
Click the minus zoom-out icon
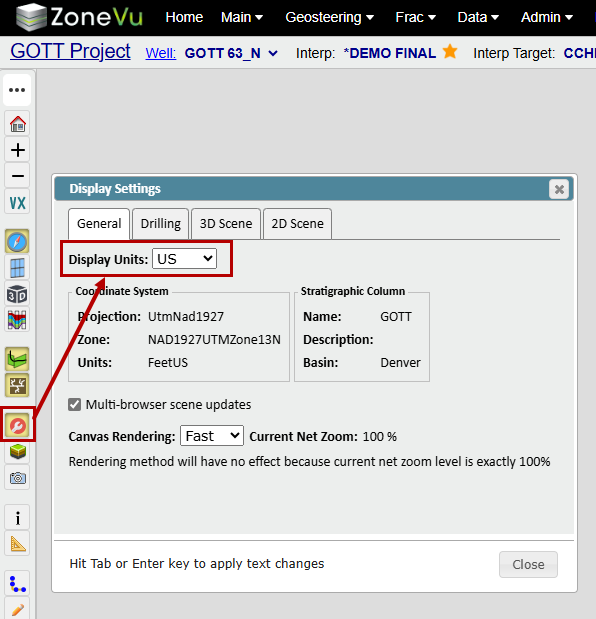(x=17, y=176)
